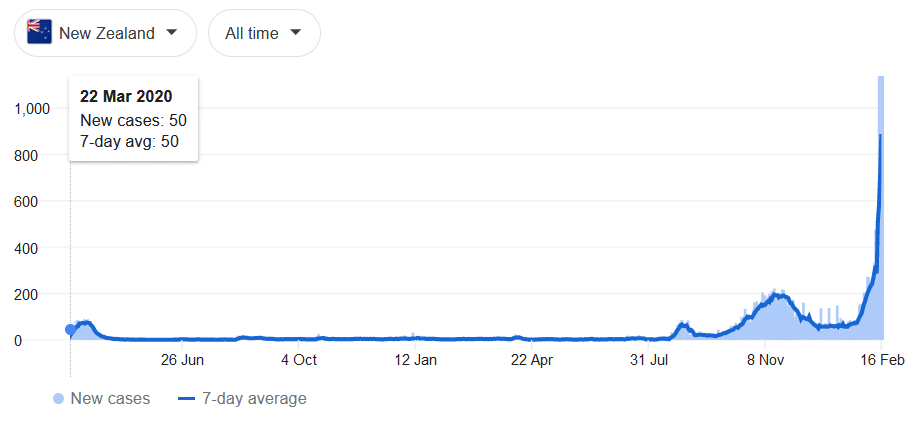Click the New Zealand flag icon

tap(40, 33)
